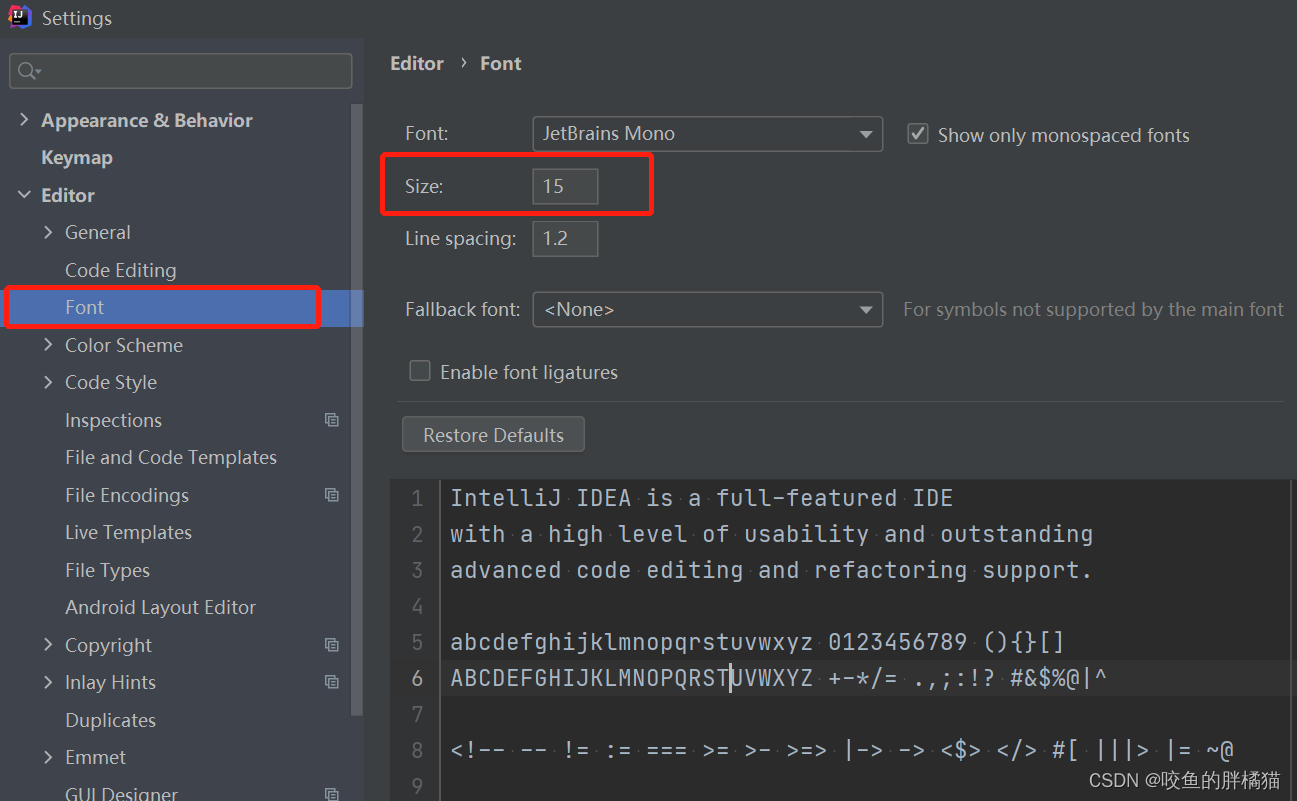Click the lowercase alphabet preview line
Viewport: 1297px width, 801px height.
[x=757, y=642]
